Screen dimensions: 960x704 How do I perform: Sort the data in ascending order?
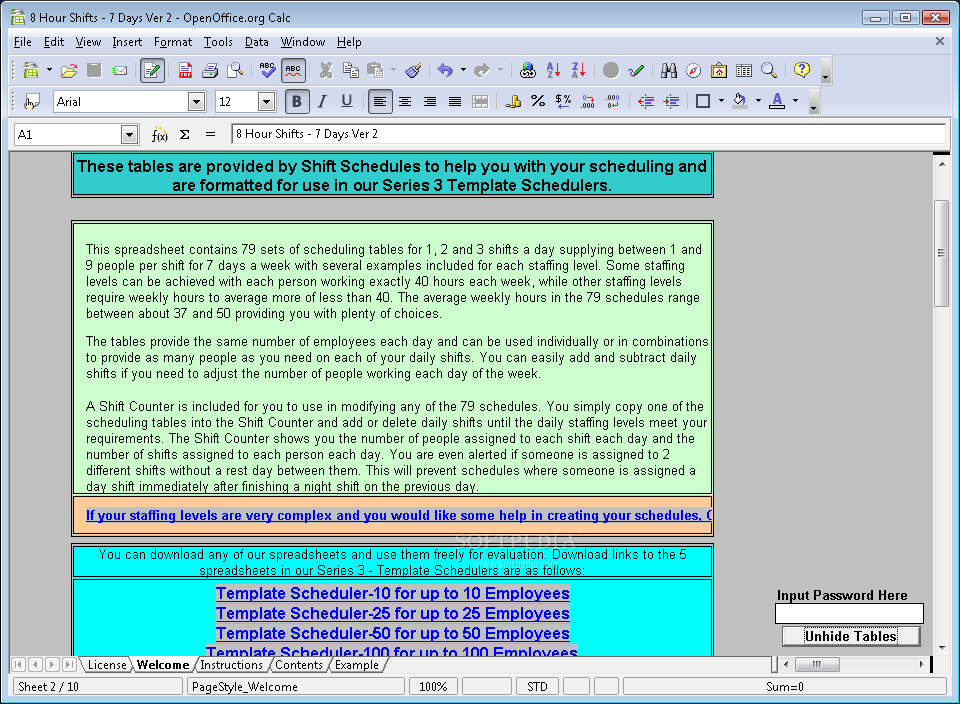[553, 70]
